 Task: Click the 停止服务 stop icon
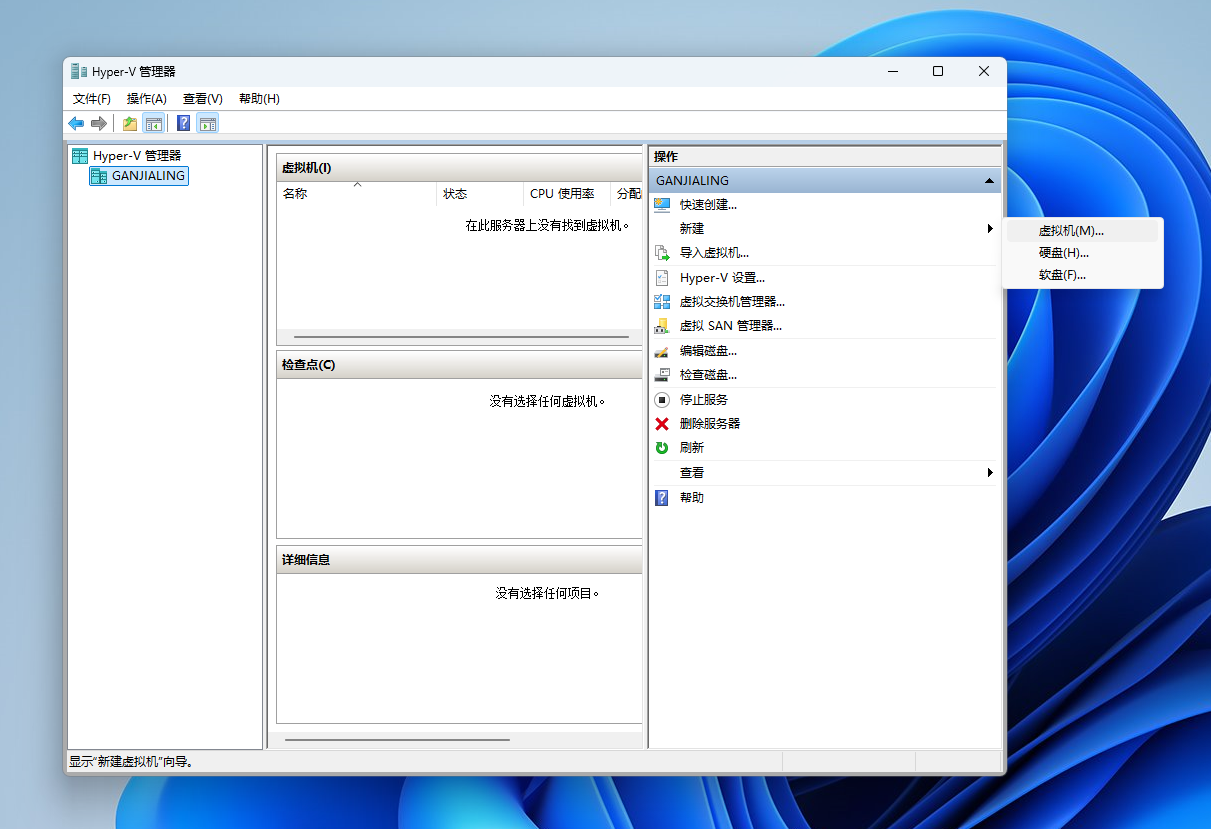pyautogui.click(x=661, y=399)
